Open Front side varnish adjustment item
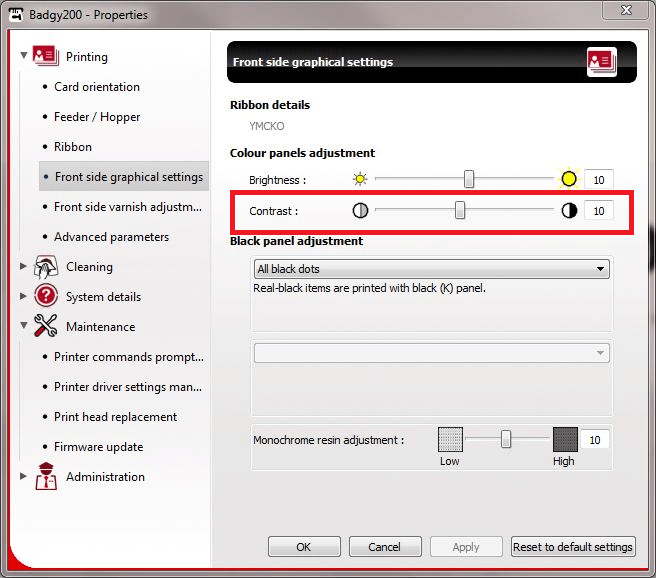656x578 pixels. 128,207
